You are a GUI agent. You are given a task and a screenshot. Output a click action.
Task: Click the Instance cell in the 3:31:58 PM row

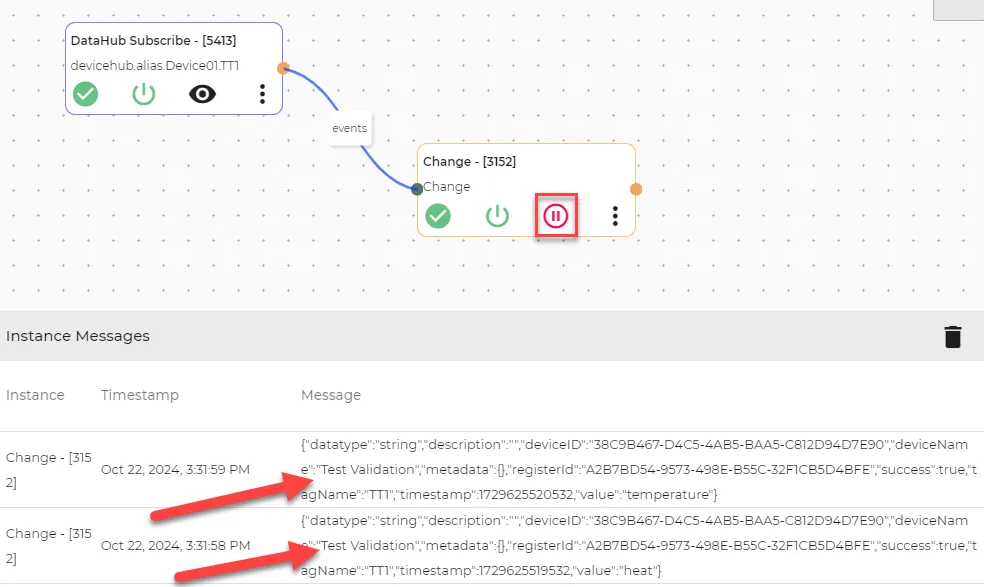(49, 546)
